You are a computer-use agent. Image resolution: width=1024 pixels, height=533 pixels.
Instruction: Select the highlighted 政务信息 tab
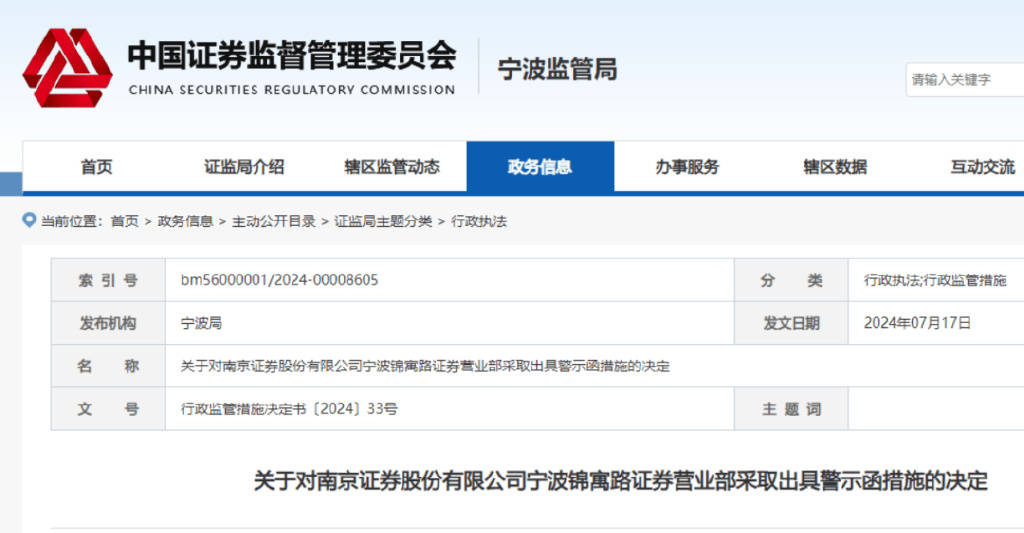tap(540, 167)
